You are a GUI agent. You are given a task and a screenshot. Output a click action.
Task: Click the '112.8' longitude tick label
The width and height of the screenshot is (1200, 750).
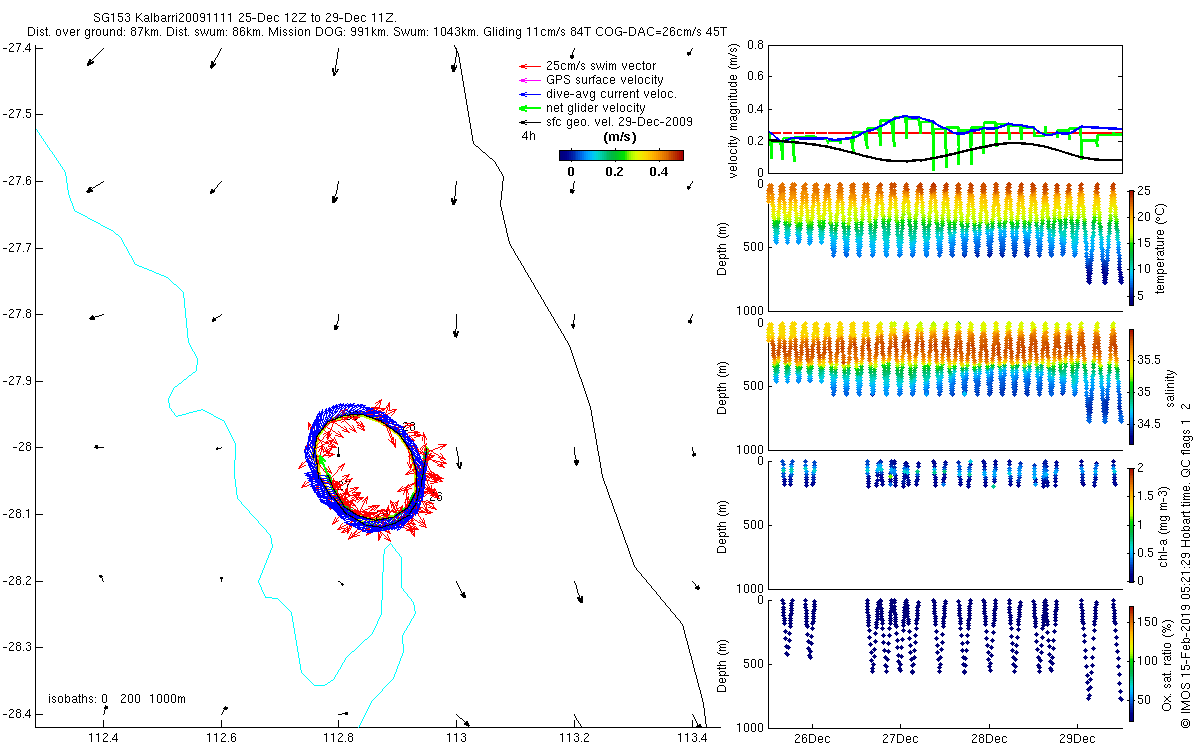(x=339, y=739)
